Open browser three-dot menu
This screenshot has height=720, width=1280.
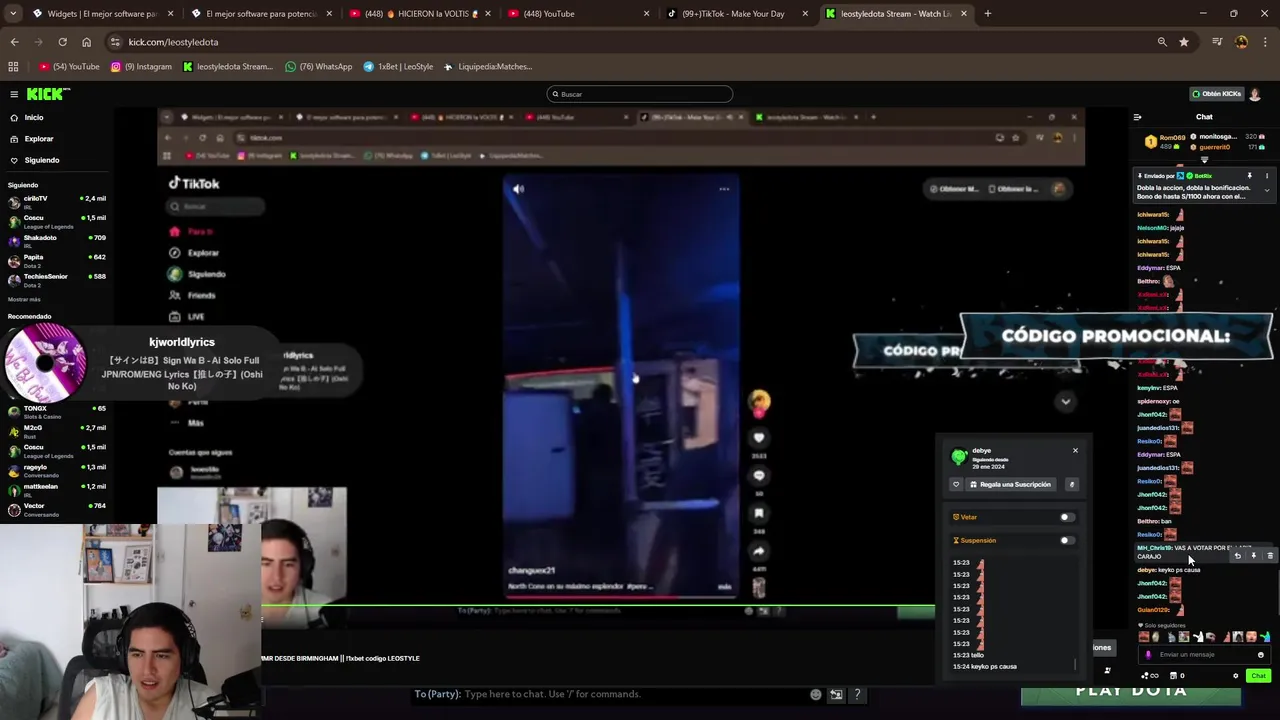tap(1265, 42)
